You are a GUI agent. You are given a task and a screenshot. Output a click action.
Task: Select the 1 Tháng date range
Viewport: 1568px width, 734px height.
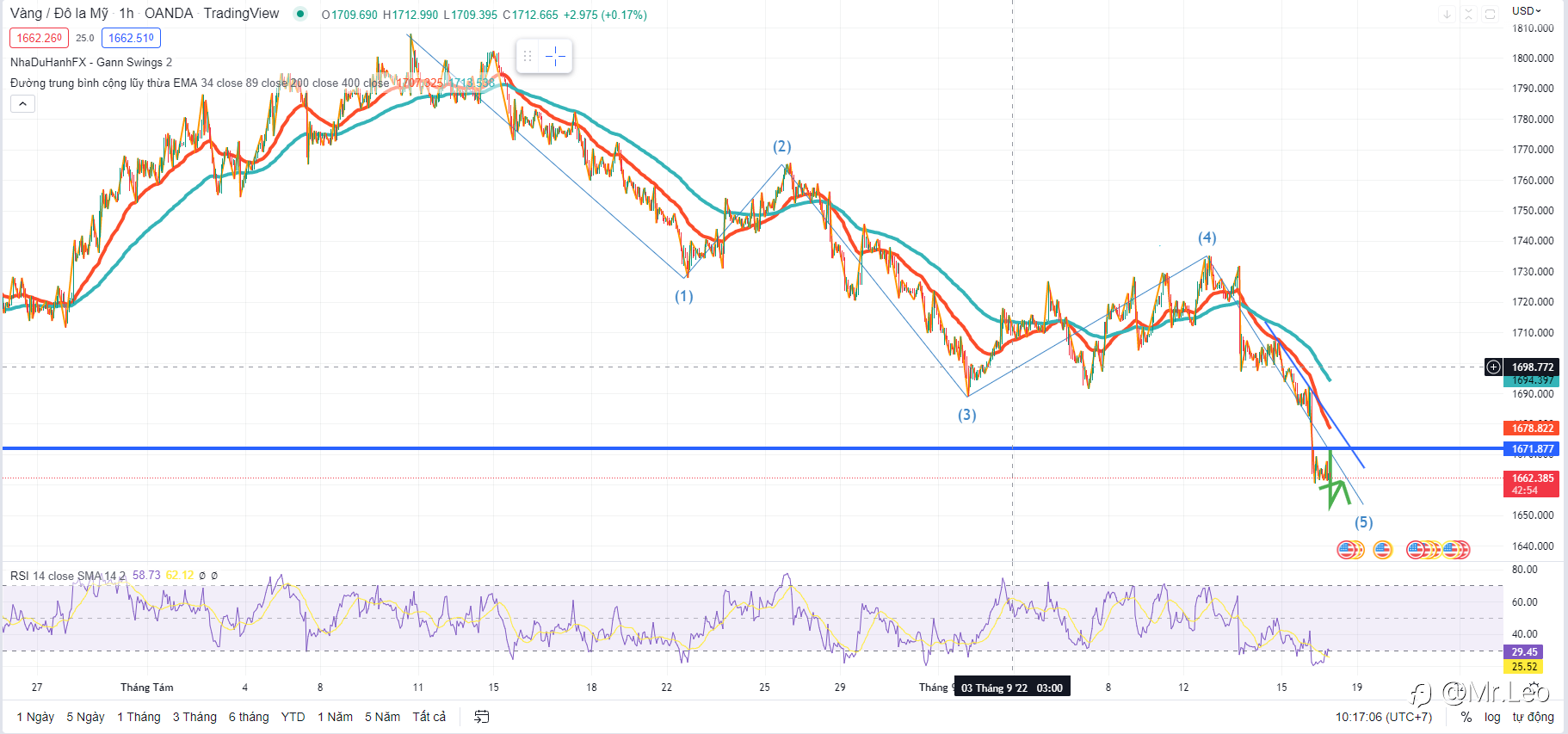click(139, 717)
